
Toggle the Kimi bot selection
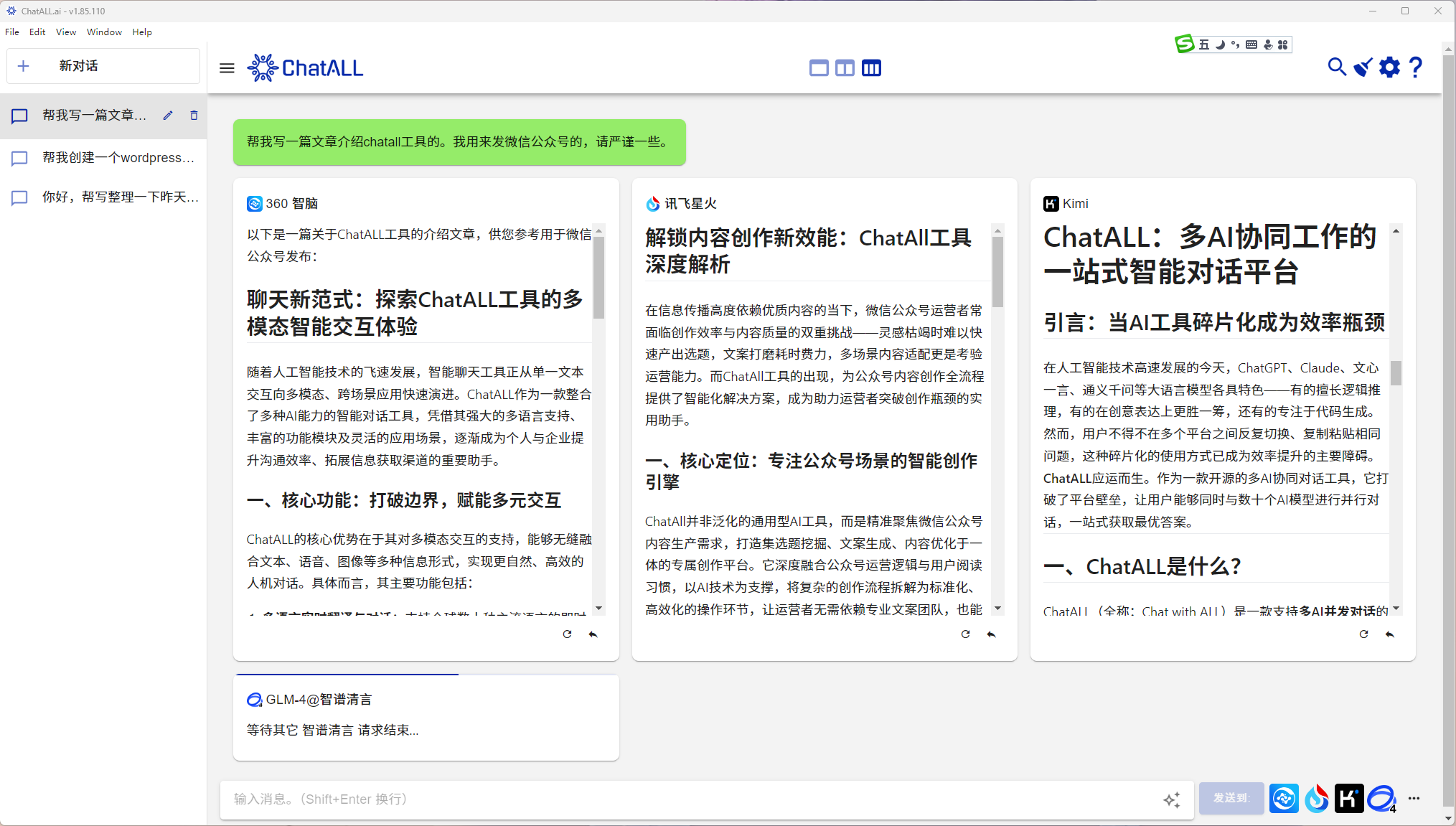point(1349,798)
